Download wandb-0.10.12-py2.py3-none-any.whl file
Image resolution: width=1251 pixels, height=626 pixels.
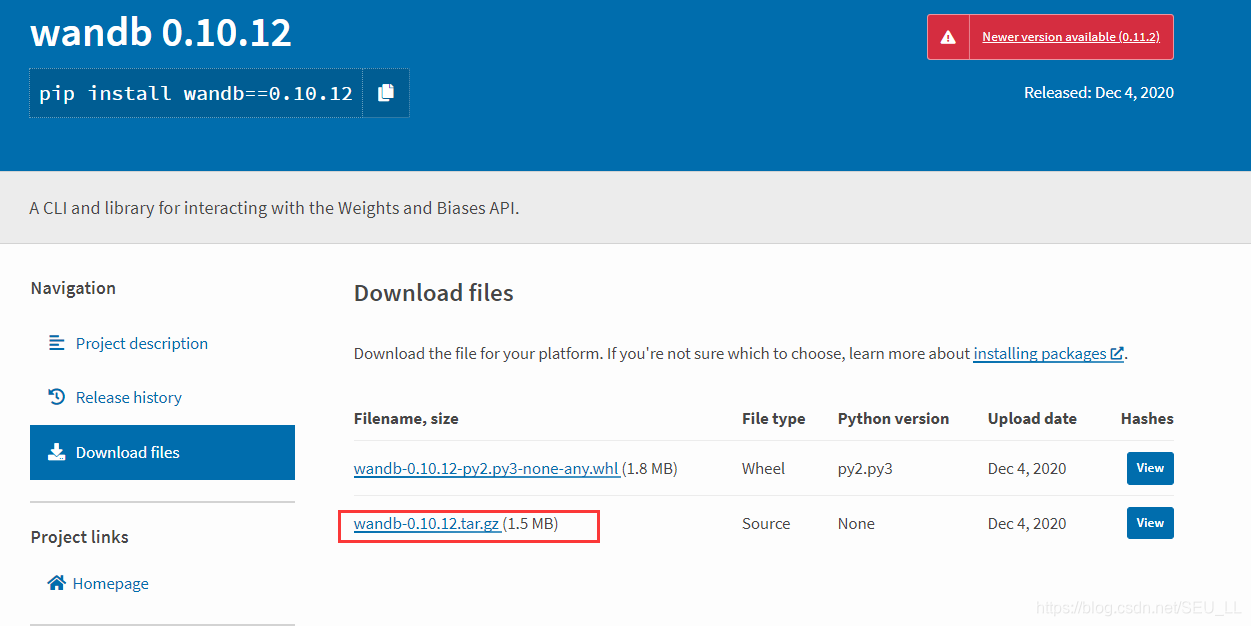[x=486, y=468]
